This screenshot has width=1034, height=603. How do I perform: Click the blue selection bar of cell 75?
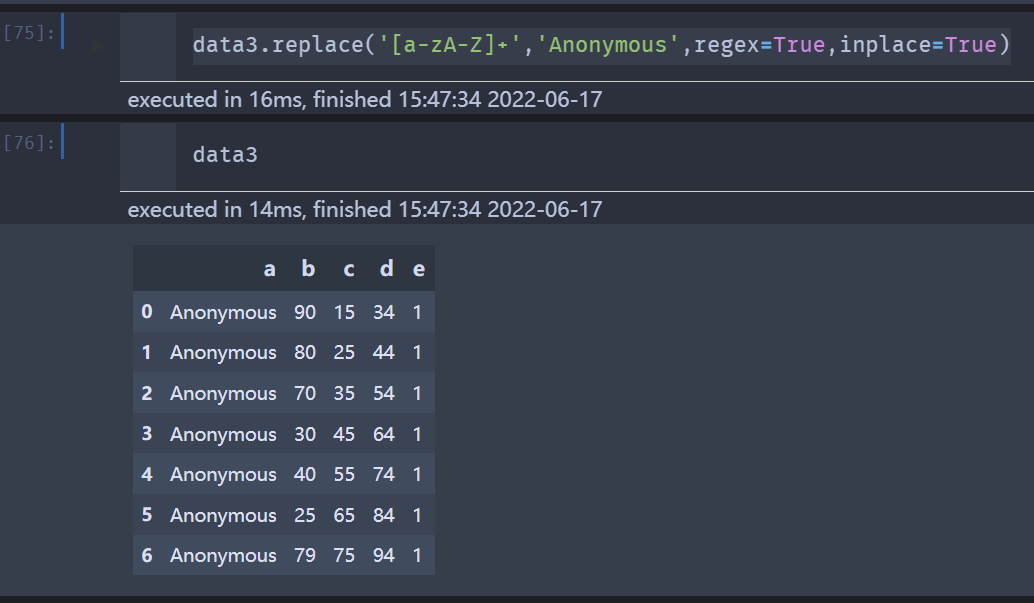(63, 31)
